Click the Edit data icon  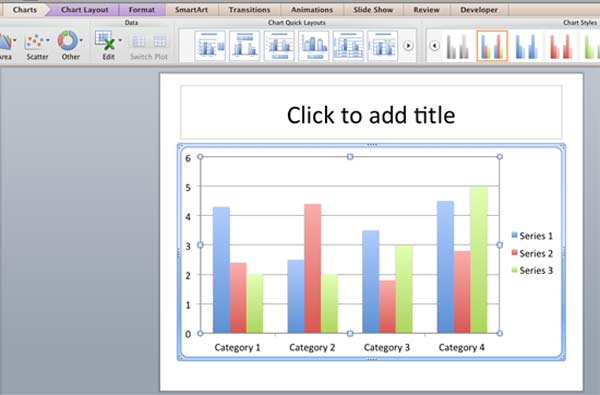coord(105,41)
